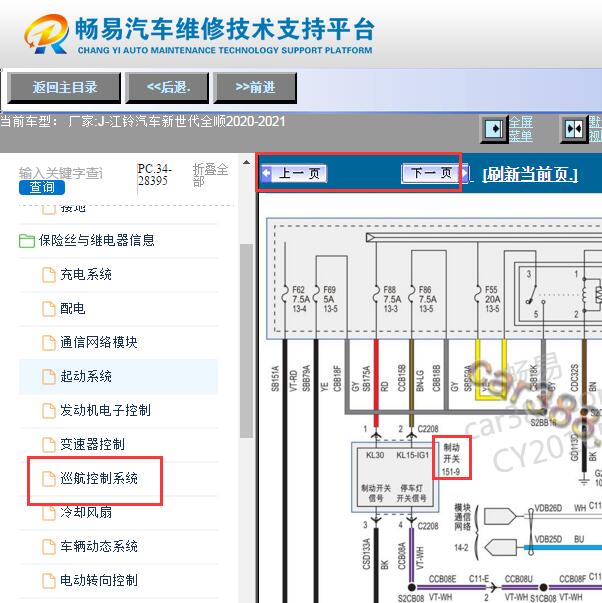The width and height of the screenshot is (602, 603).
Task: Click the fullscreen menu icon
Action: [494, 129]
